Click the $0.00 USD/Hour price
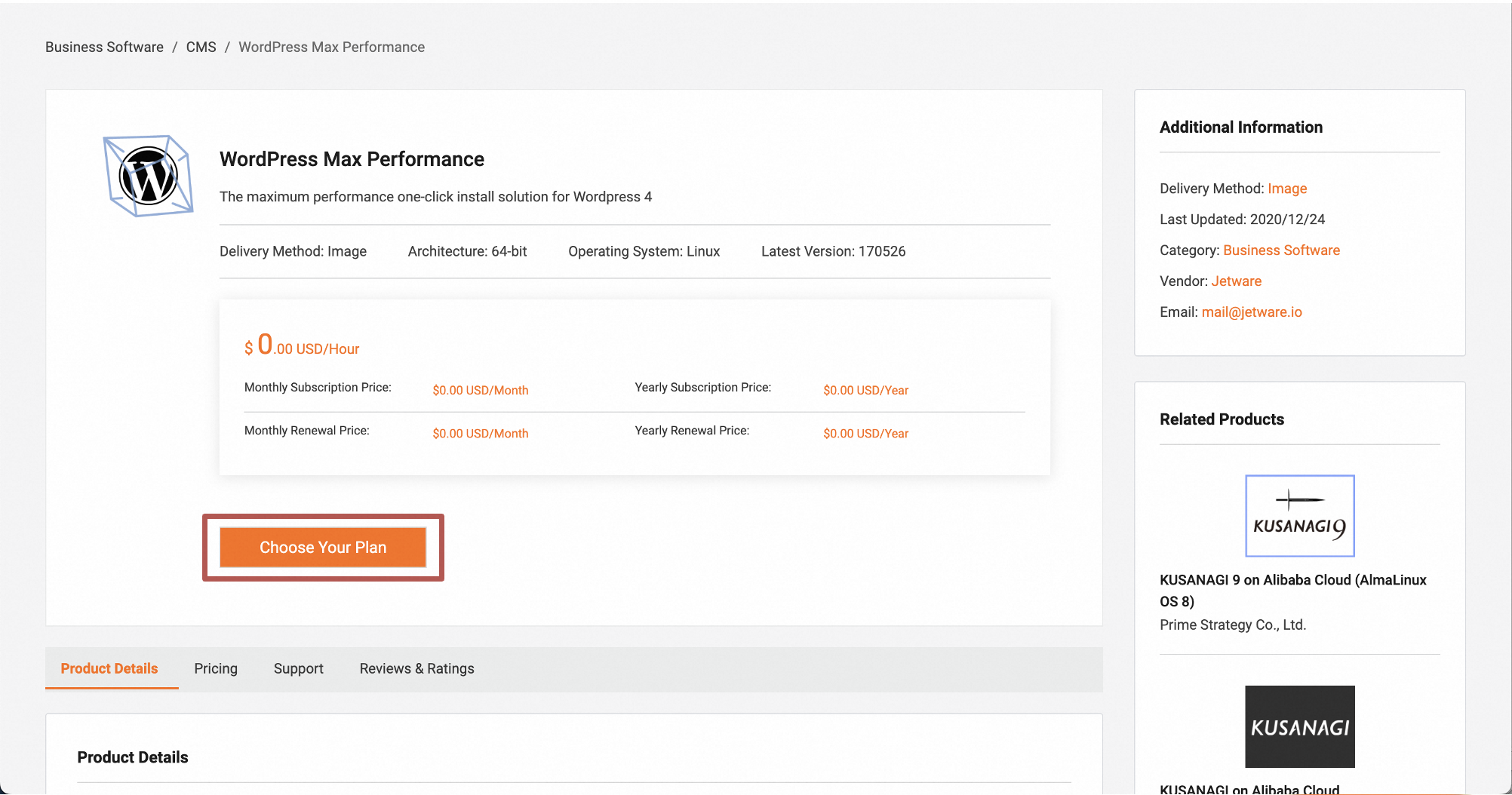 (302, 347)
